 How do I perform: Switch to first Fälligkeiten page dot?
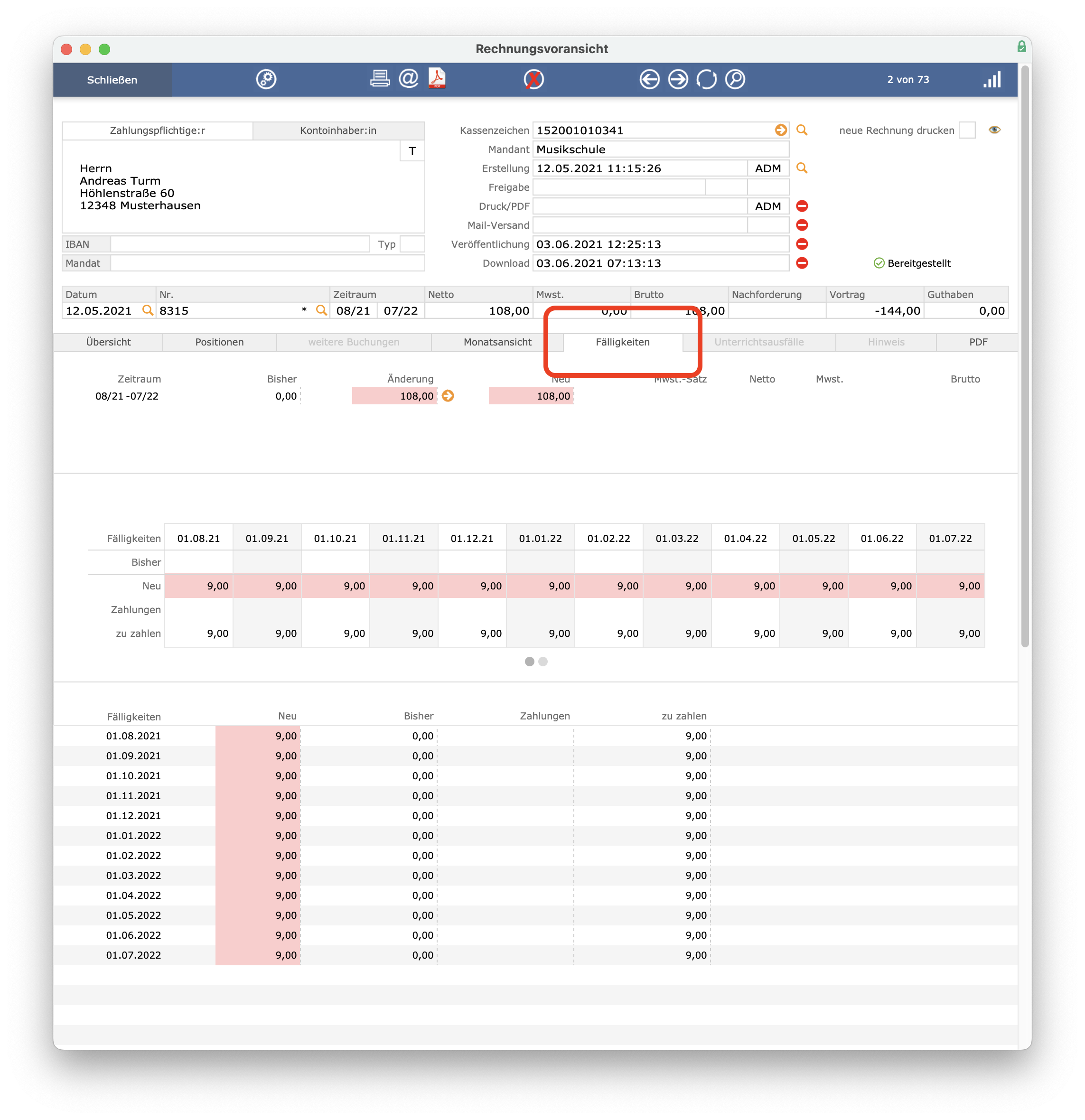(530, 662)
